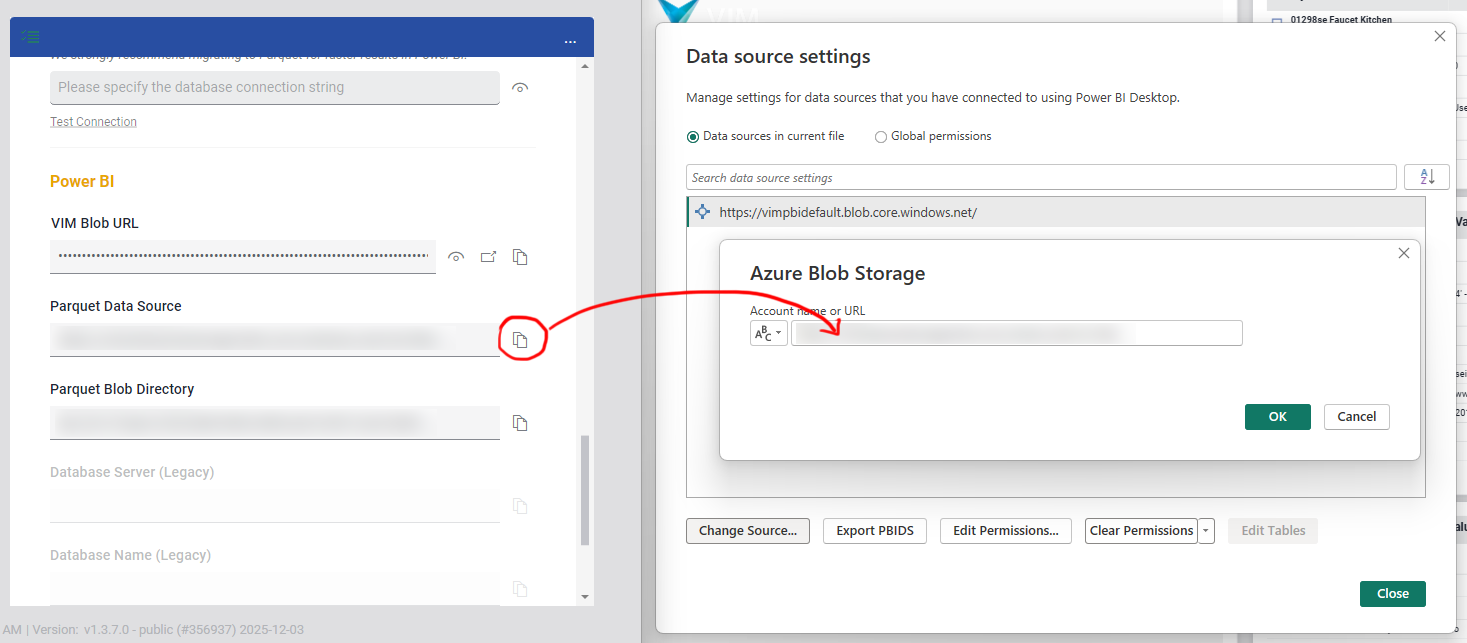Image resolution: width=1467 pixels, height=643 pixels.
Task: Click the checklist icon in blue header
Action: (31, 37)
